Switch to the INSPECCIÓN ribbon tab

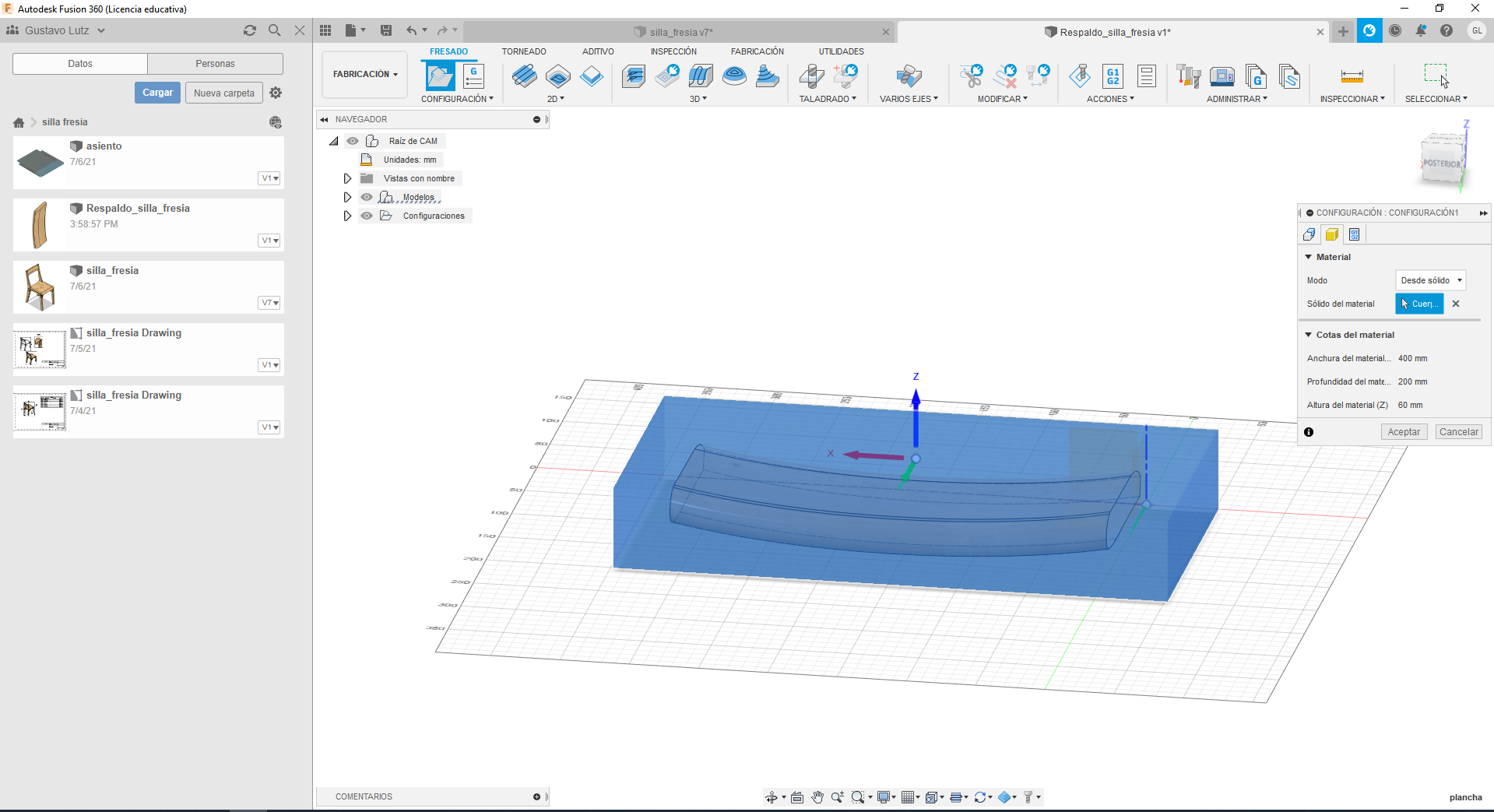673,51
